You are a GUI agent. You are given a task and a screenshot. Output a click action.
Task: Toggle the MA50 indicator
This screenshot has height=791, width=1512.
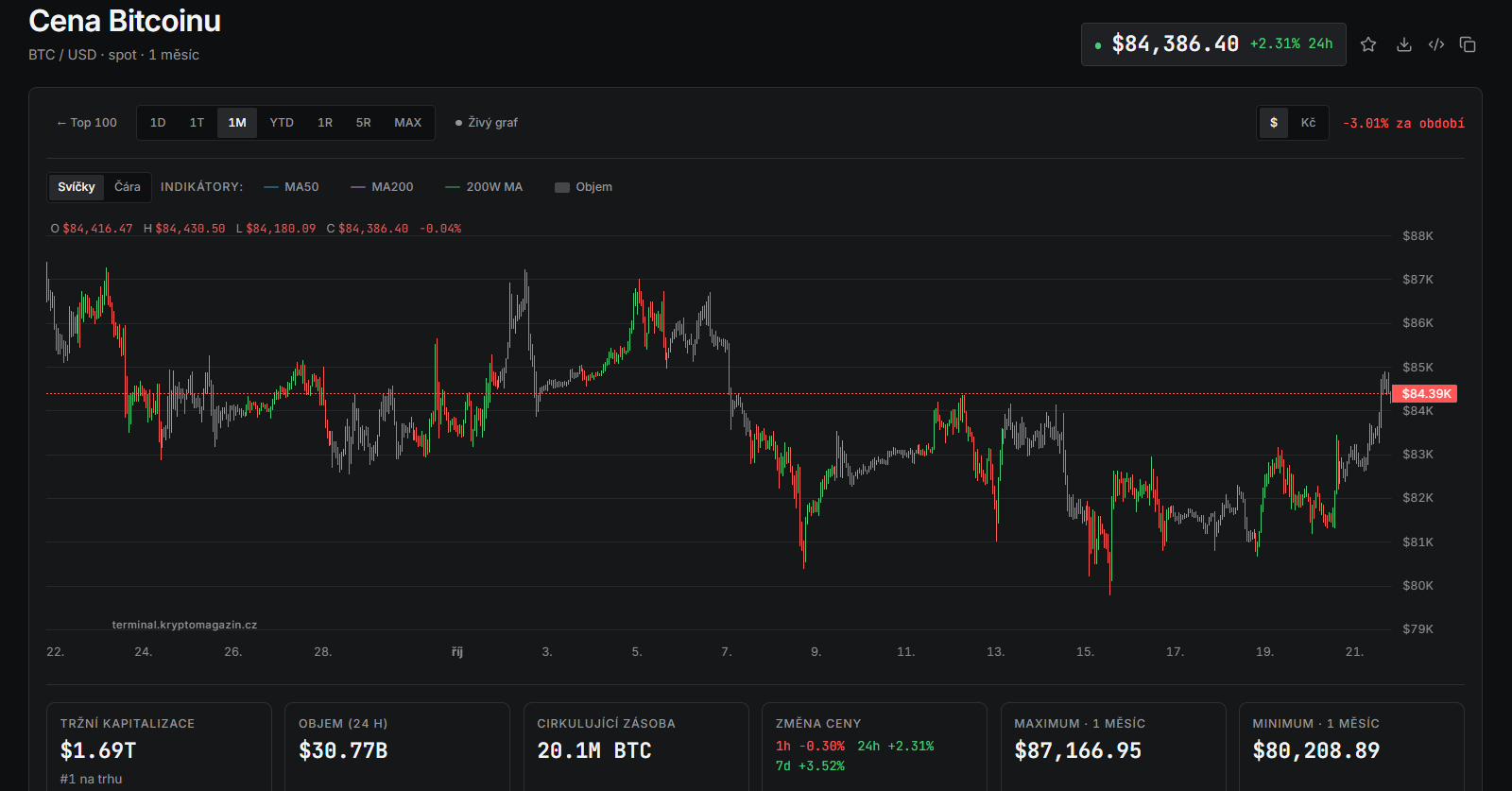point(291,187)
